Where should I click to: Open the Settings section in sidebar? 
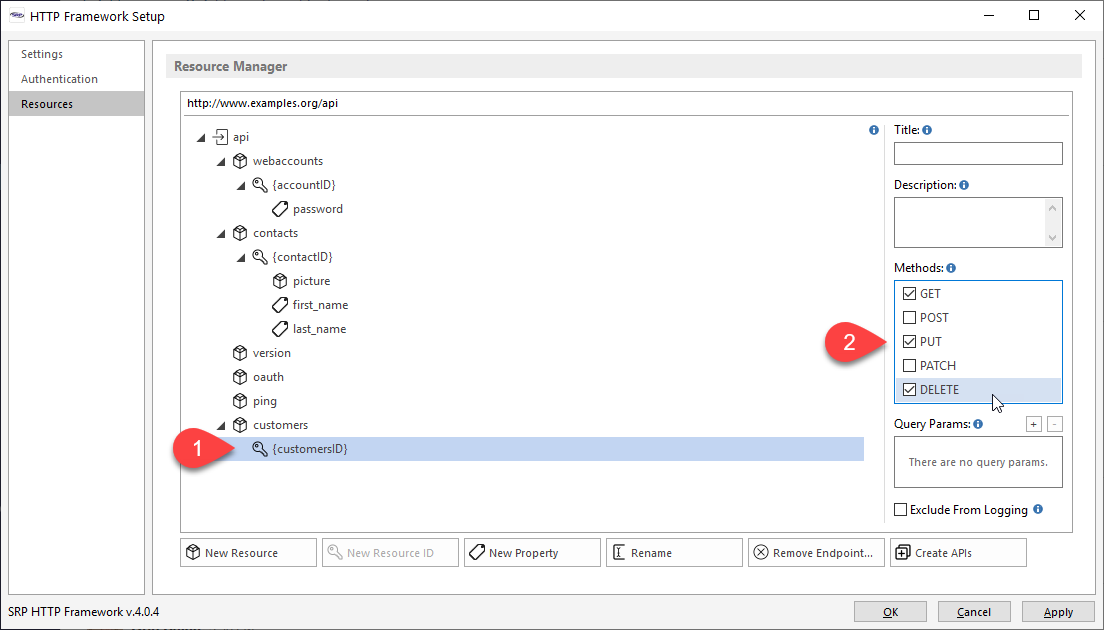pyautogui.click(x=42, y=54)
